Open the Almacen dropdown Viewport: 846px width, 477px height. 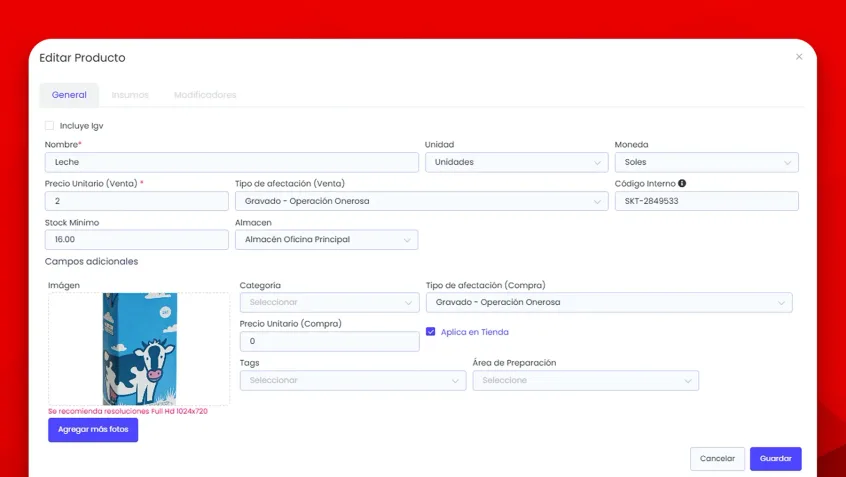tap(326, 240)
